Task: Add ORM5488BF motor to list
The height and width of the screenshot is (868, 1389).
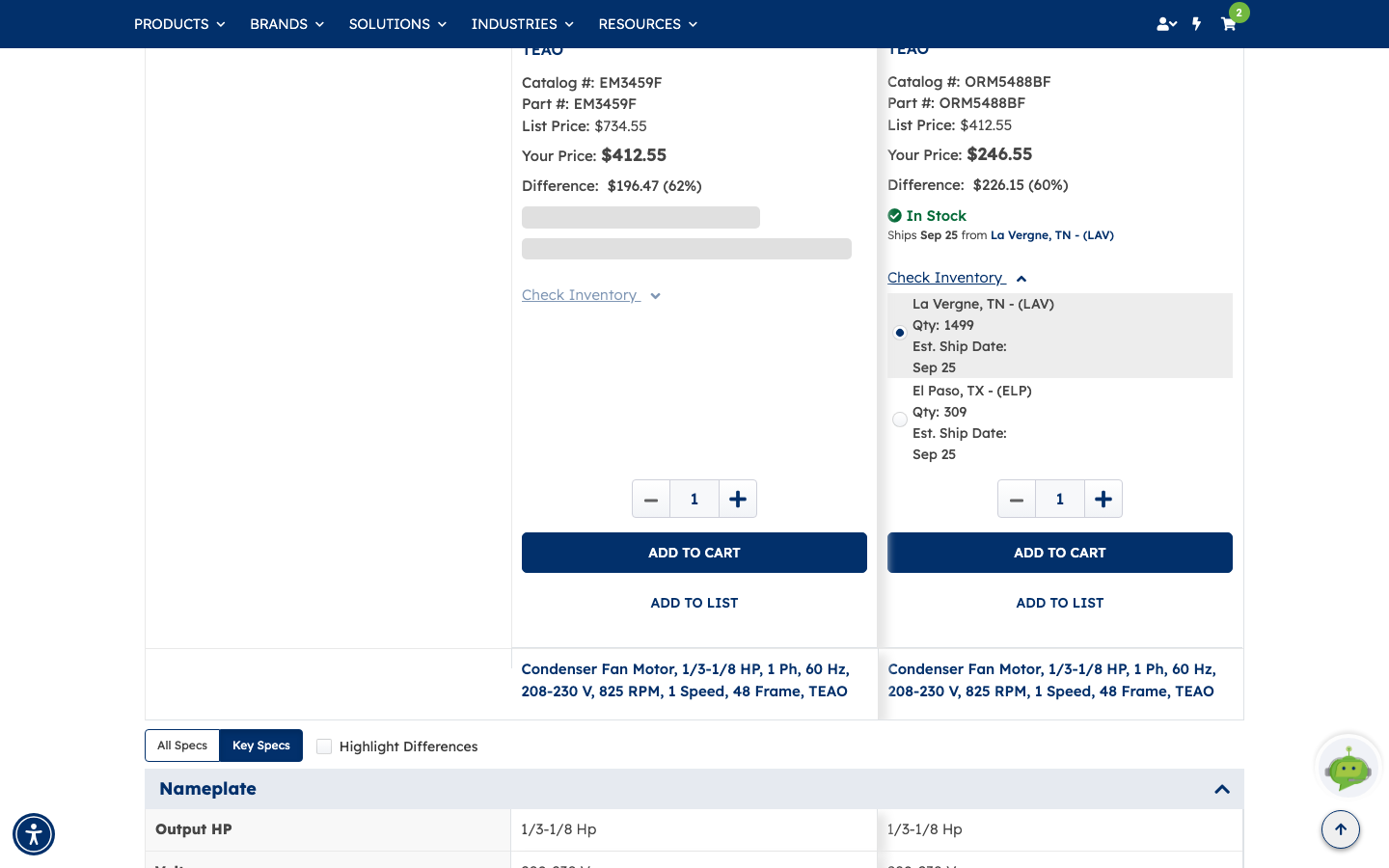Action: [1060, 603]
